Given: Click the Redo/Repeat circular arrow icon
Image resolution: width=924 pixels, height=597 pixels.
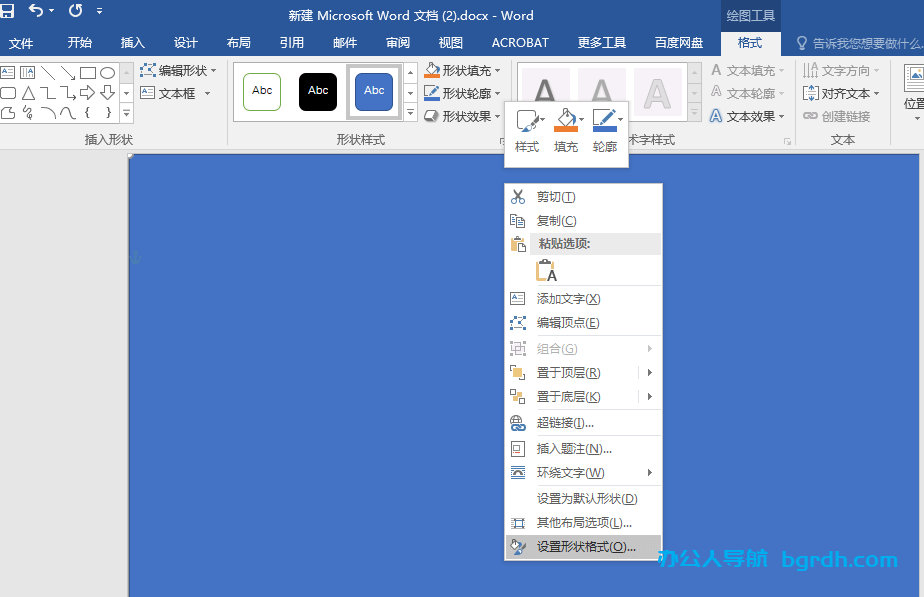Looking at the screenshot, I should coord(75,11).
